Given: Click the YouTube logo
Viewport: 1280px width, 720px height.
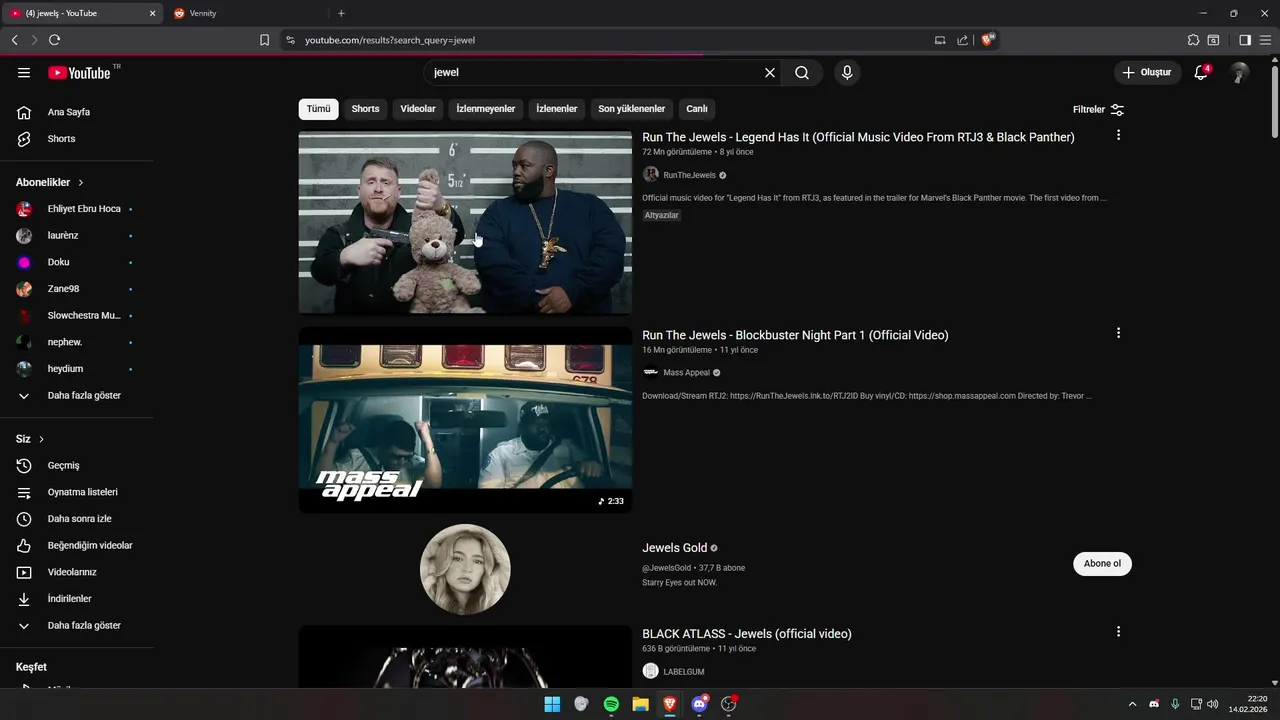Looking at the screenshot, I should pos(79,73).
